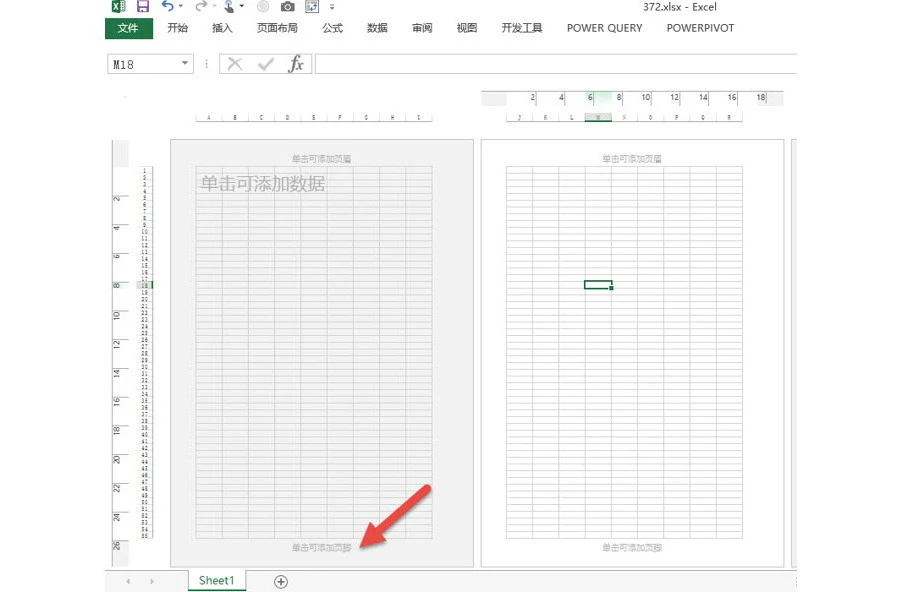Select column M header on second page
Screen dimensions: 900x592
point(598,117)
